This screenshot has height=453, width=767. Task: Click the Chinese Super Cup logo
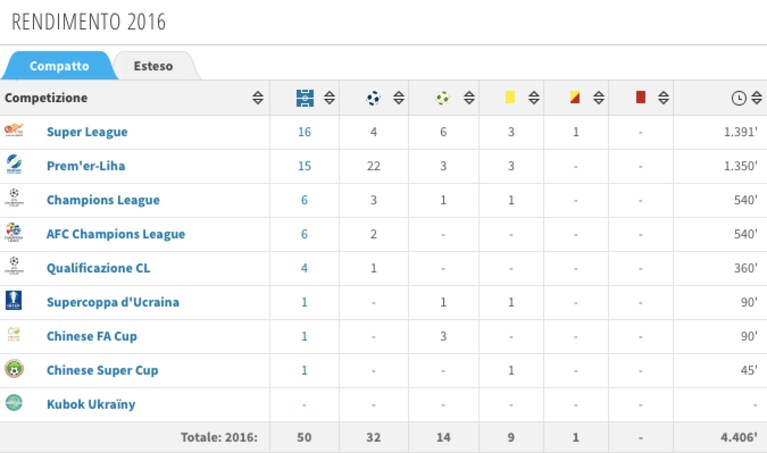pyautogui.click(x=14, y=369)
